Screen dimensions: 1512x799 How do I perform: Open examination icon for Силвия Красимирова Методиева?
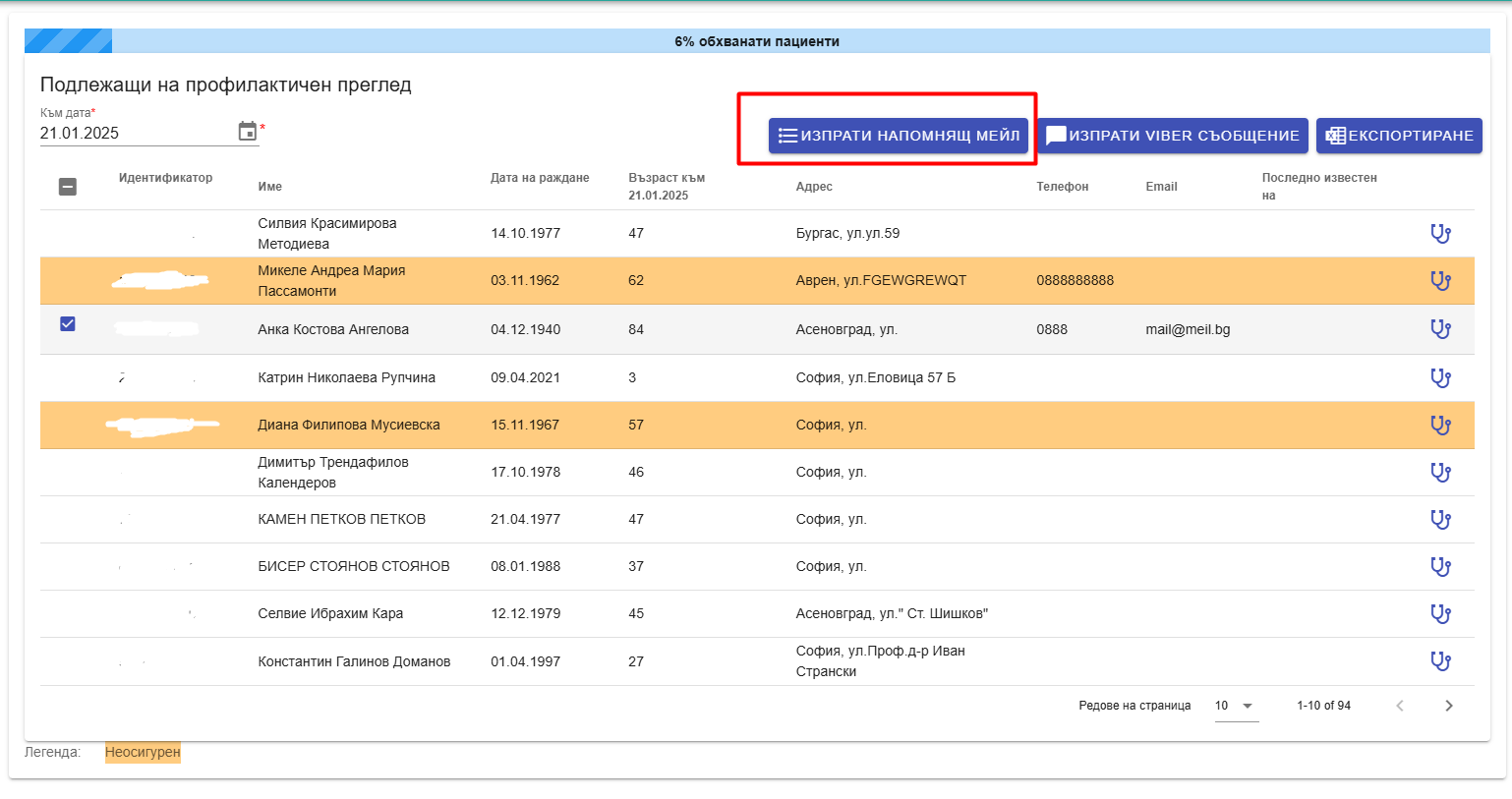click(1440, 234)
